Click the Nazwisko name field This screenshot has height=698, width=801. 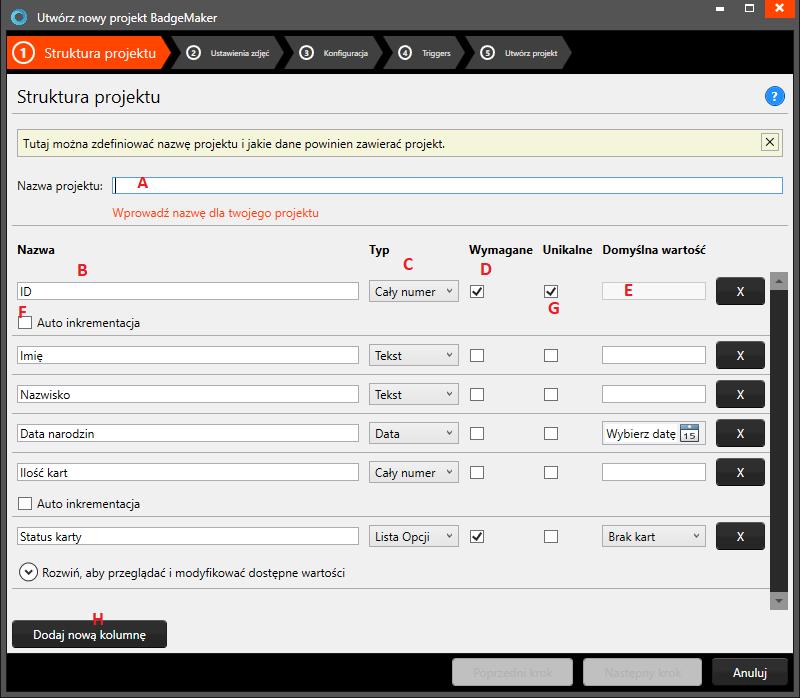click(188, 394)
